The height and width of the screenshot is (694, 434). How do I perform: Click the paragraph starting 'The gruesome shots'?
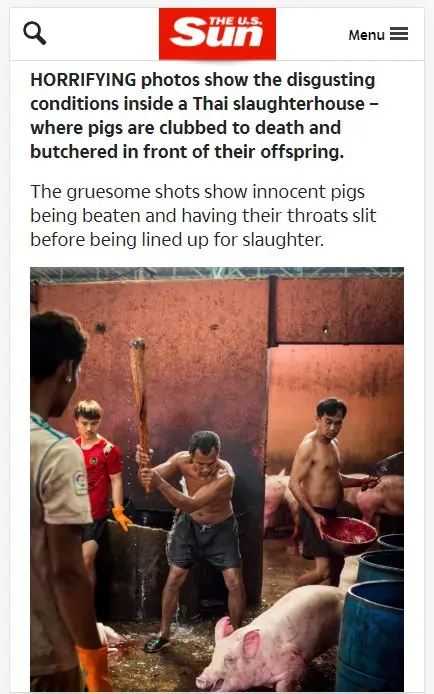tap(204, 216)
